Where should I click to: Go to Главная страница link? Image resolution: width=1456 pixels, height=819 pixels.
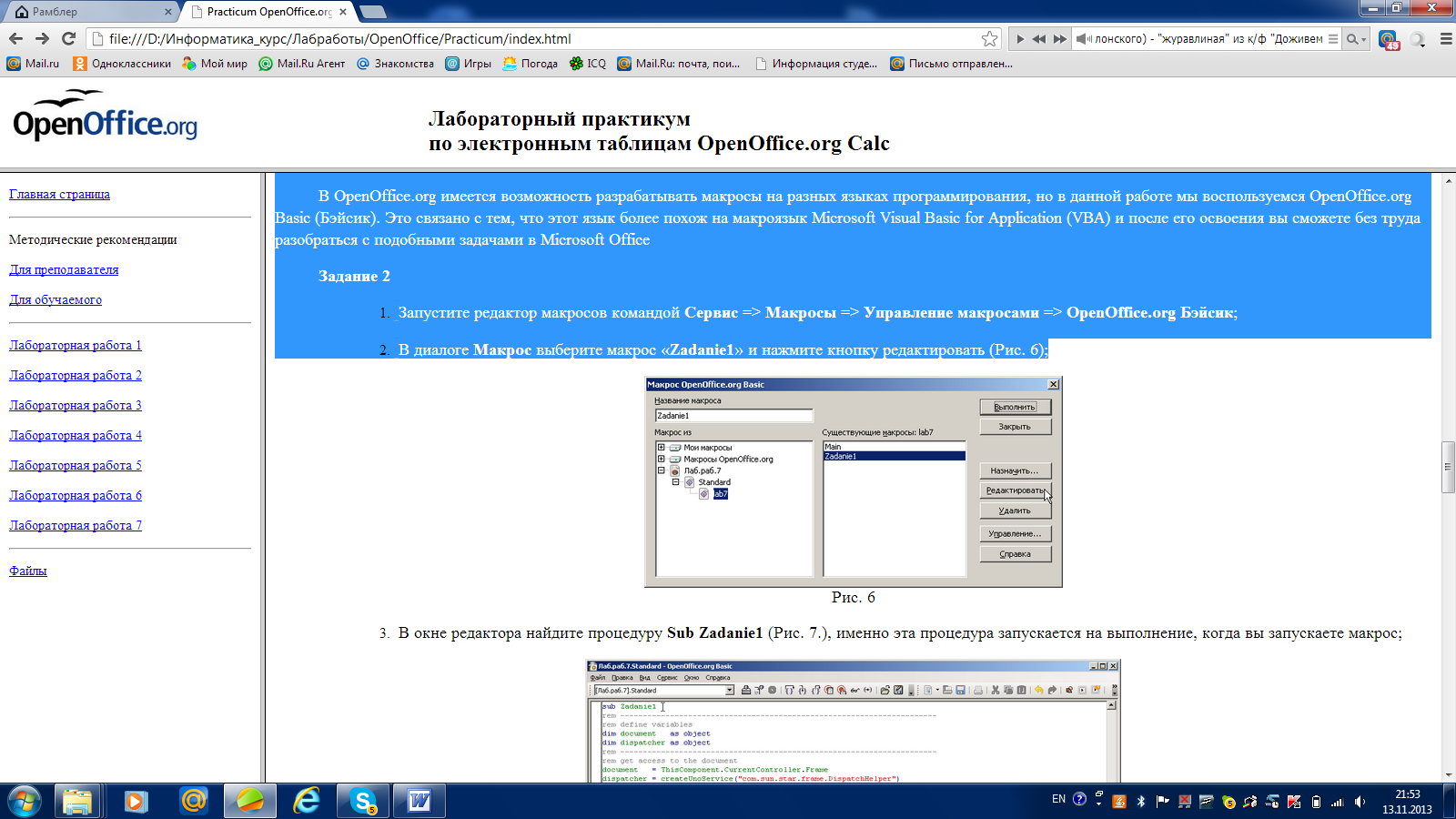point(59,194)
